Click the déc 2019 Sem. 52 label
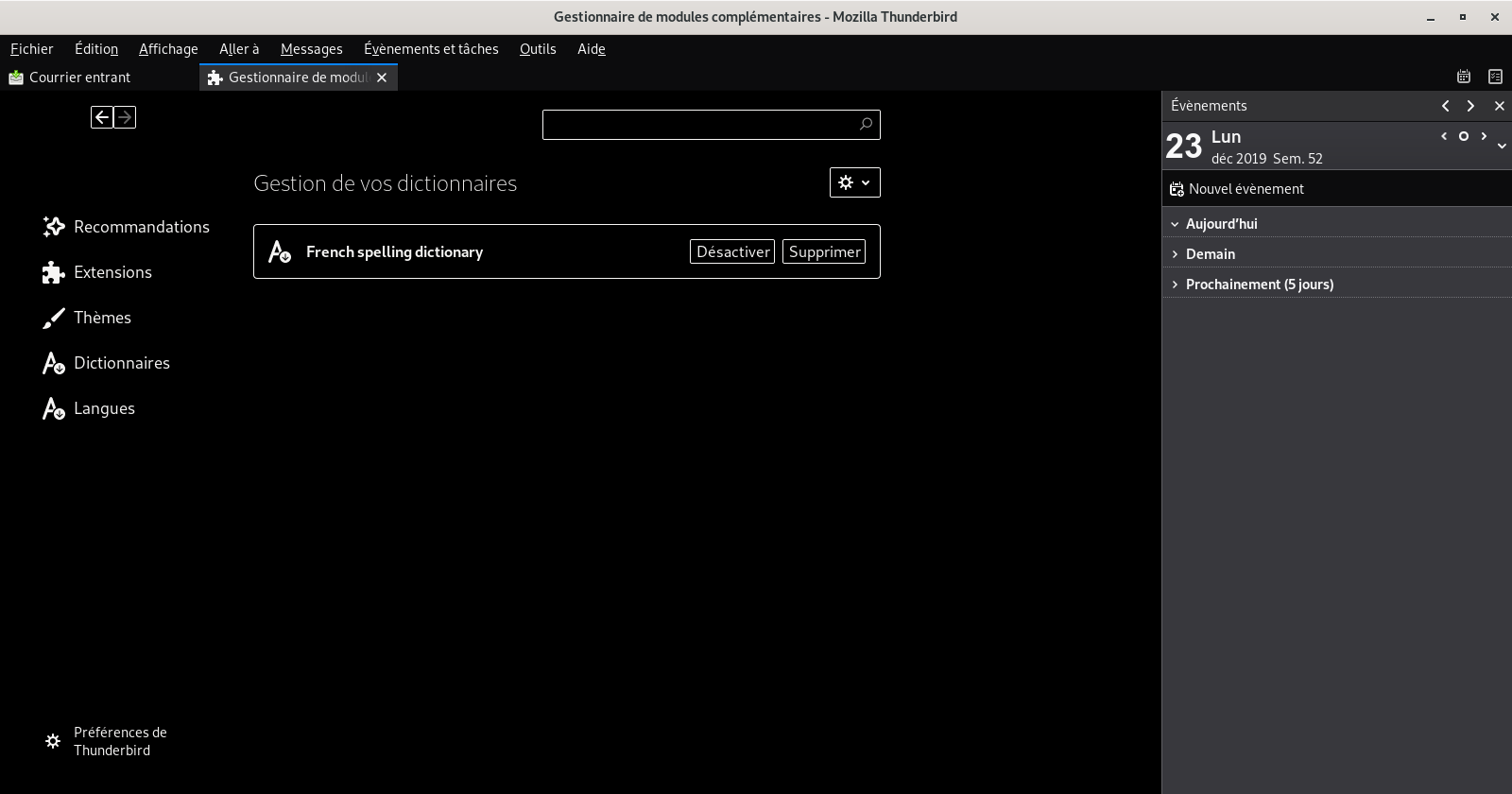 1266,159
